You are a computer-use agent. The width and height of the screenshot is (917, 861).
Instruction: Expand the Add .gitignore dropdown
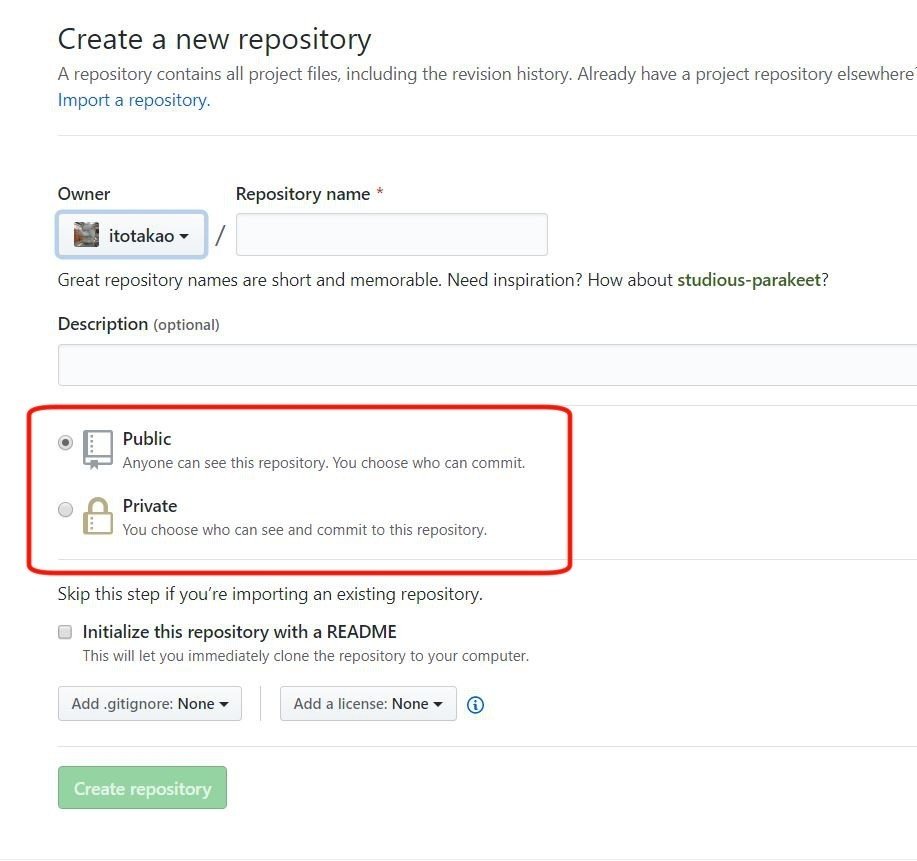click(x=150, y=704)
